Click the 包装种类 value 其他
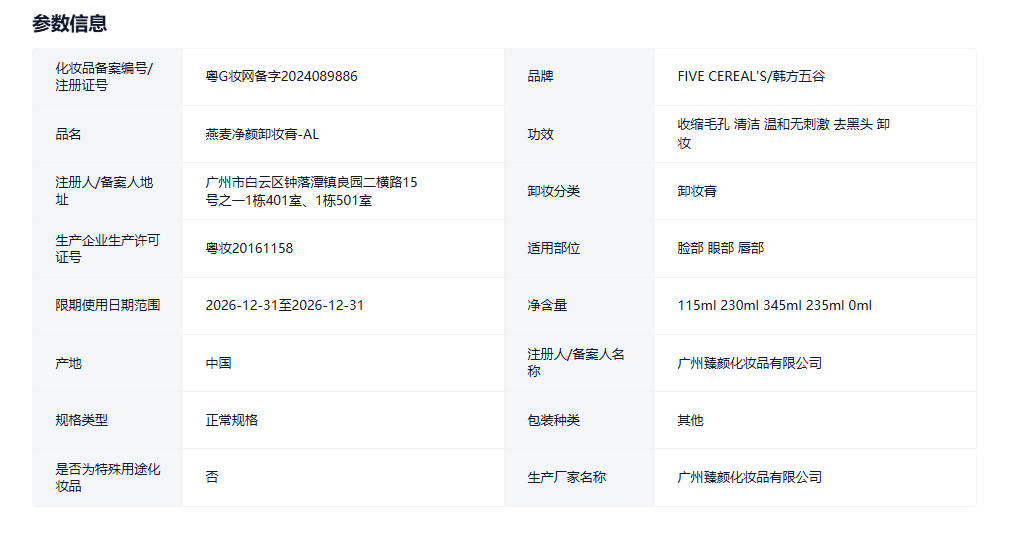The image size is (1012, 534). 690,420
